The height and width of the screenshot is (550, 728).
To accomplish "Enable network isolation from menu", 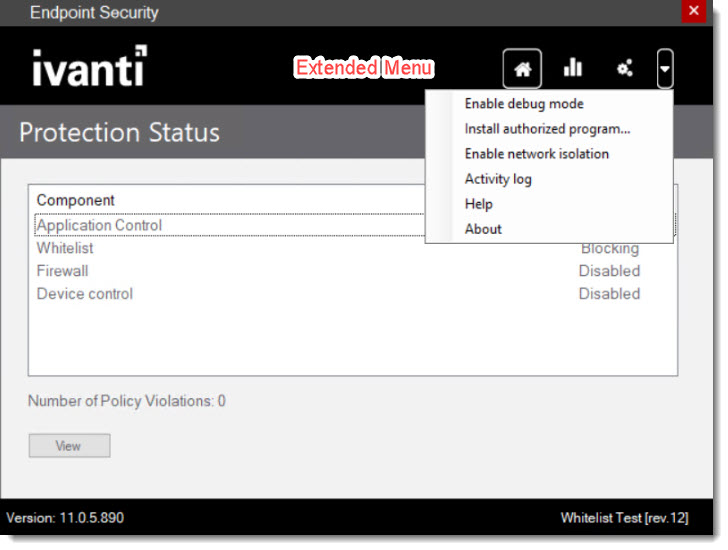I will [536, 154].
